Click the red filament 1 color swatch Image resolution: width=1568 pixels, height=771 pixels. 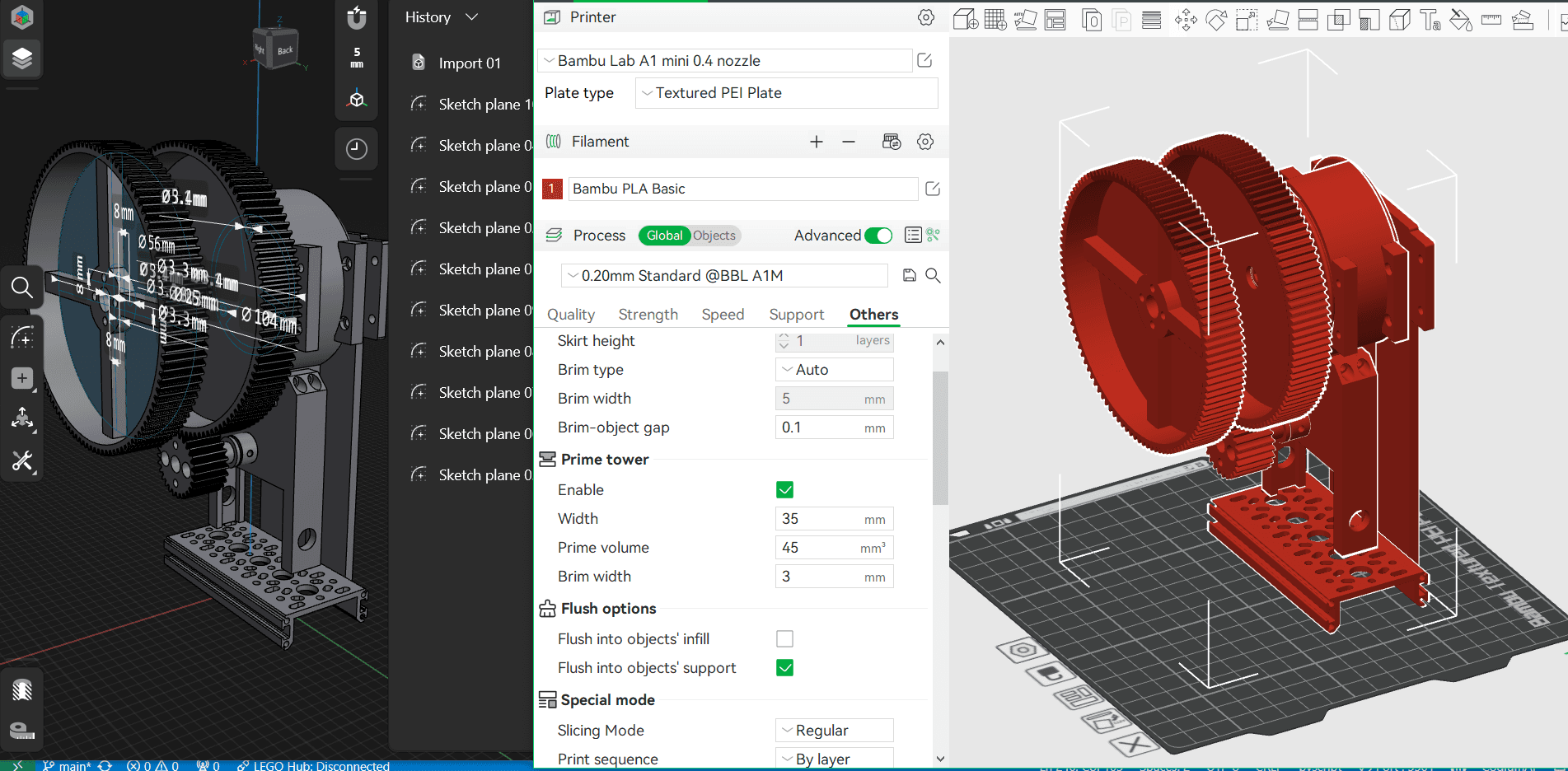coord(552,189)
